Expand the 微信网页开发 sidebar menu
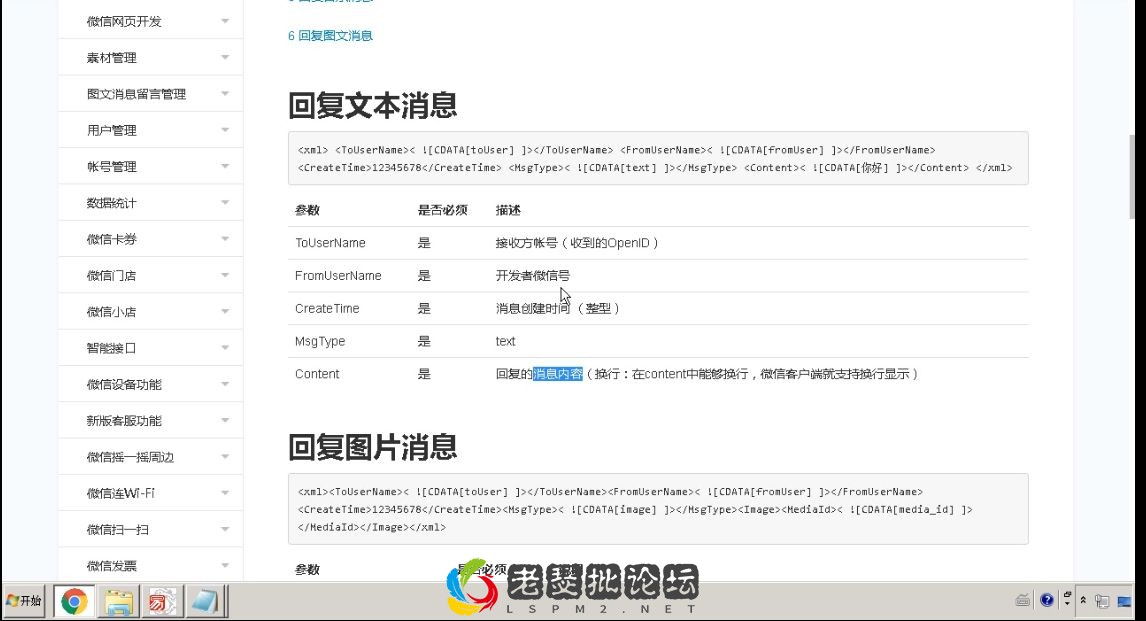 tap(151, 21)
